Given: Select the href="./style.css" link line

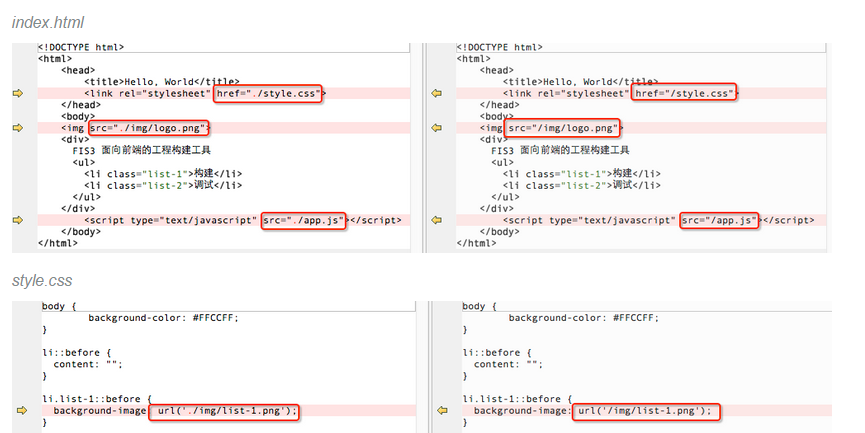Looking at the screenshot, I should point(224,93).
